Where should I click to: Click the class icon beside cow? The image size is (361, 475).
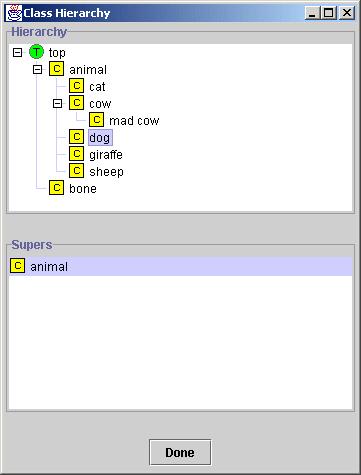click(77, 103)
